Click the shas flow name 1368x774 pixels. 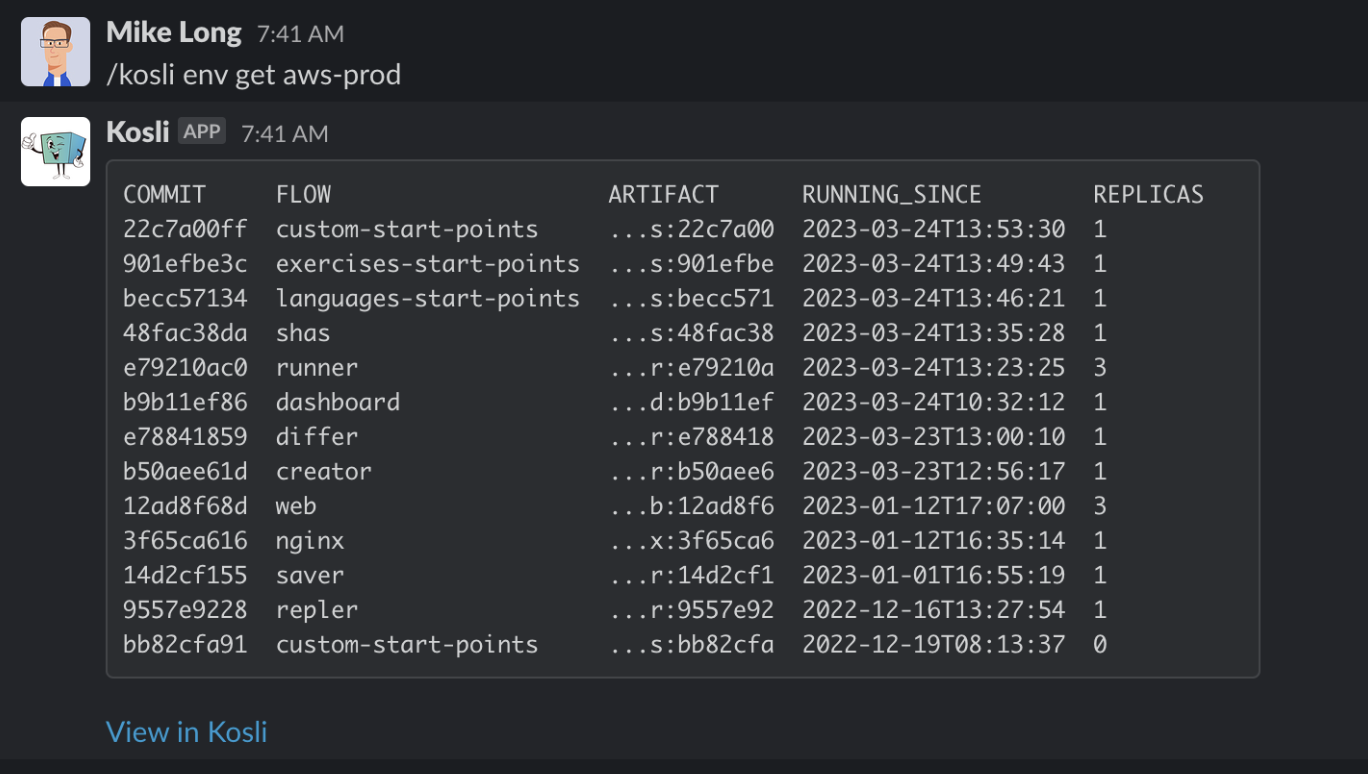click(x=303, y=333)
